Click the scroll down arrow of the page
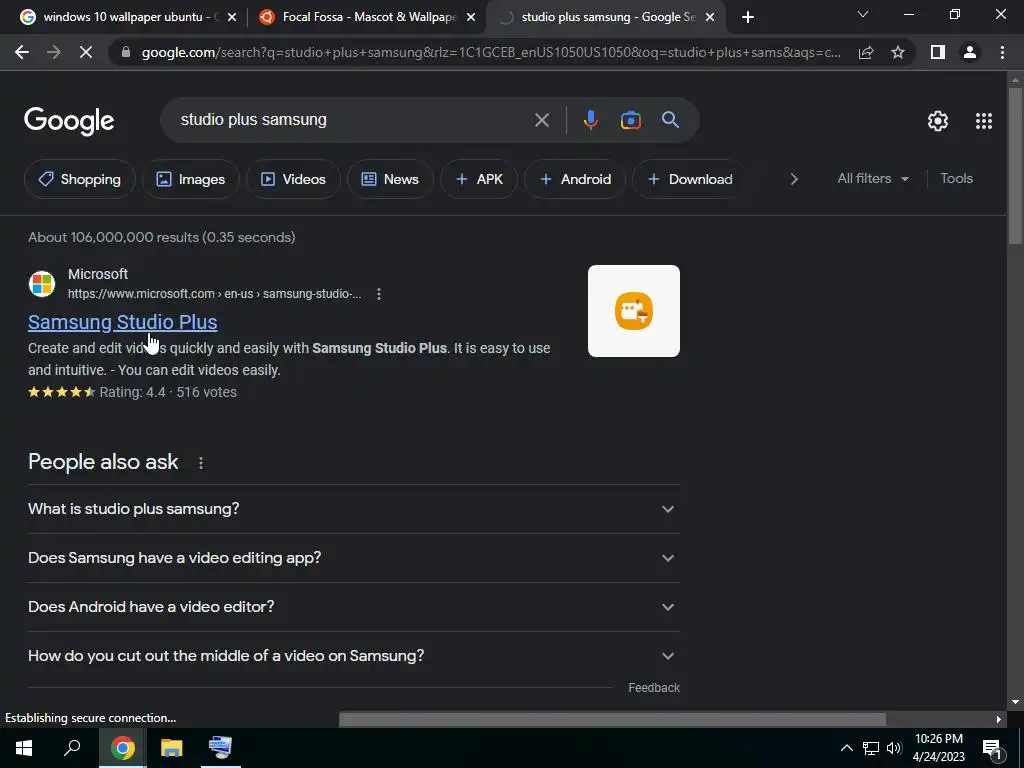 point(1015,702)
